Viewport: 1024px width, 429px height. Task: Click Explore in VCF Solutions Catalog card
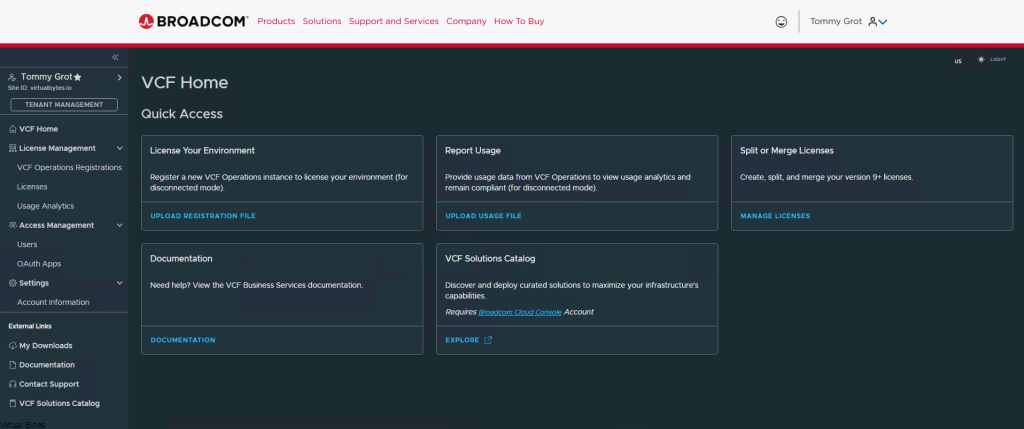tap(462, 340)
